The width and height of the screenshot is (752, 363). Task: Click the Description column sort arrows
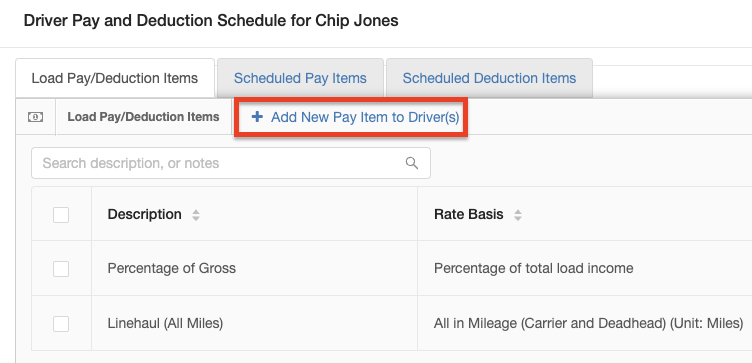tap(196, 215)
